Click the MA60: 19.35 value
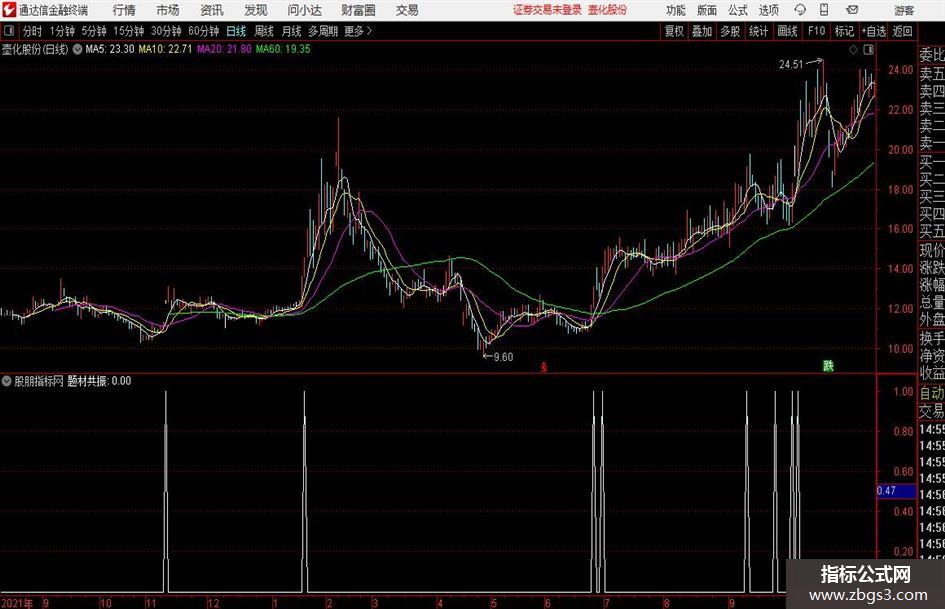 pos(283,49)
